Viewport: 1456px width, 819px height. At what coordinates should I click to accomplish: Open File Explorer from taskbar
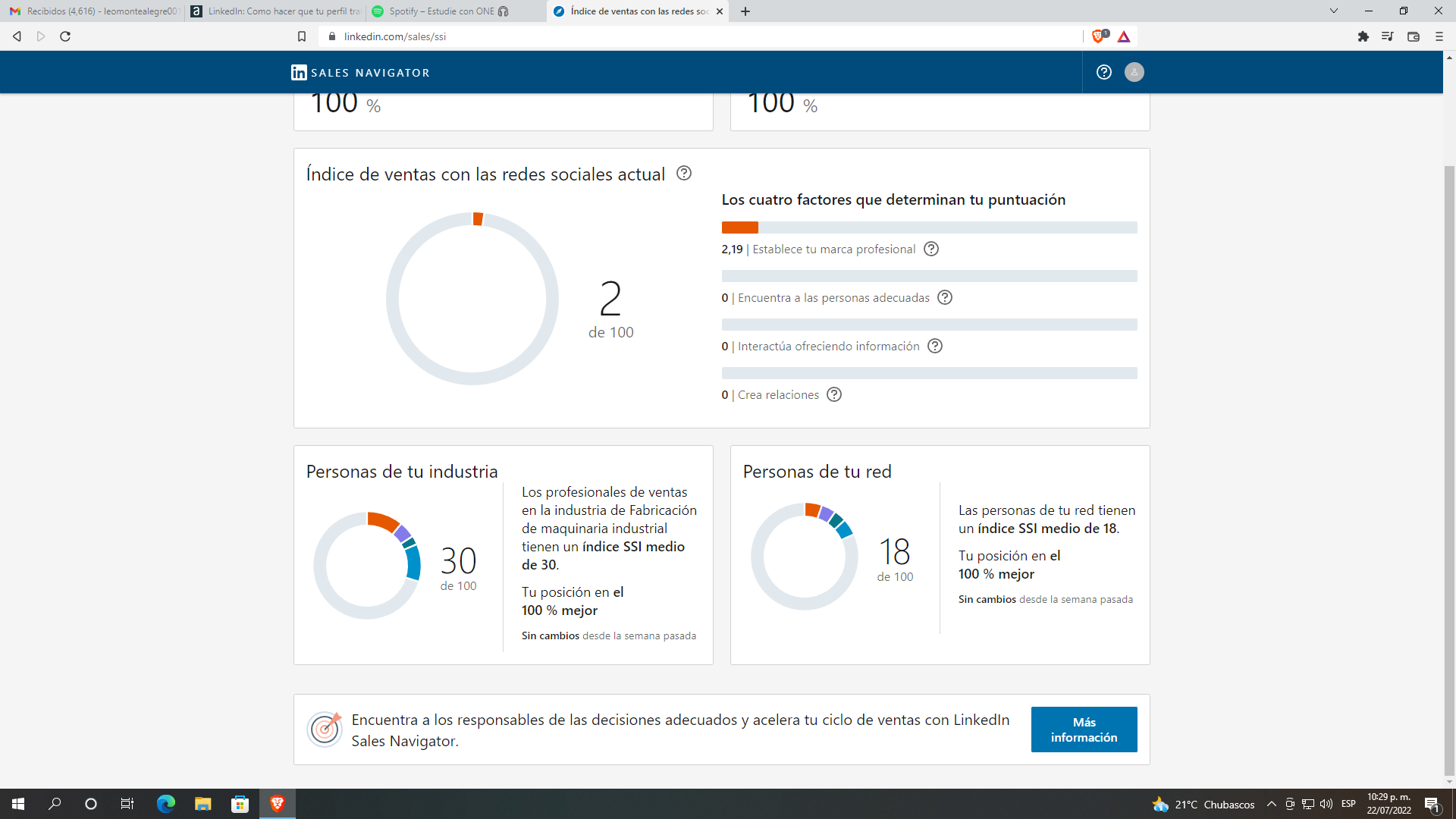tap(202, 804)
